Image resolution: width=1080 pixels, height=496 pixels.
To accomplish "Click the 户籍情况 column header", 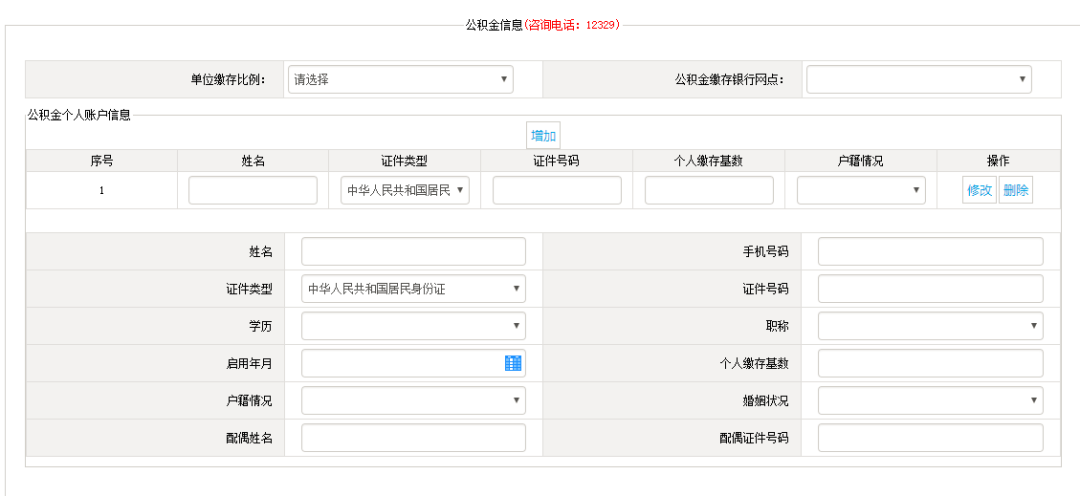I will [x=861, y=161].
